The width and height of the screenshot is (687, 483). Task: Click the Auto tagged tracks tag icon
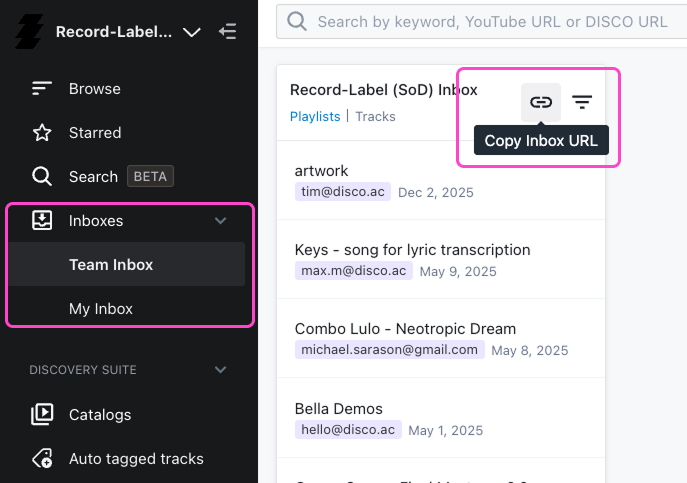(x=42, y=458)
